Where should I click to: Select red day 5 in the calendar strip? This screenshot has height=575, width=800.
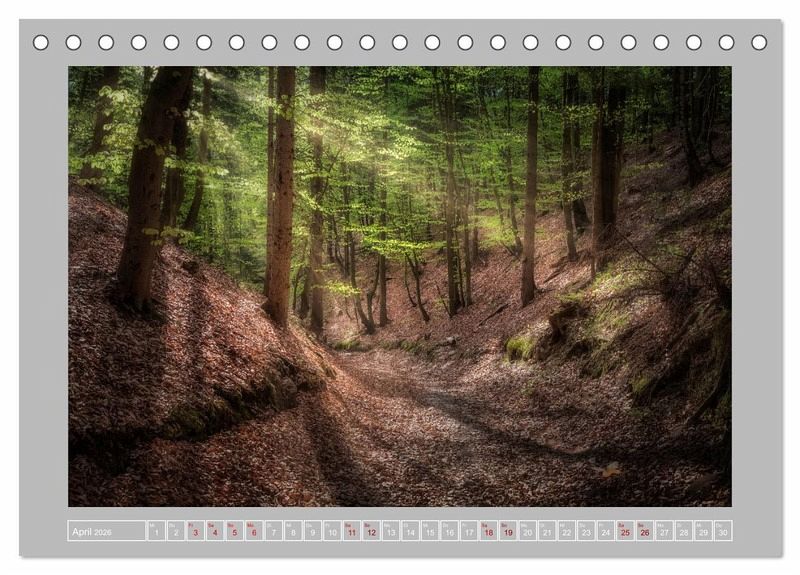click(x=235, y=531)
